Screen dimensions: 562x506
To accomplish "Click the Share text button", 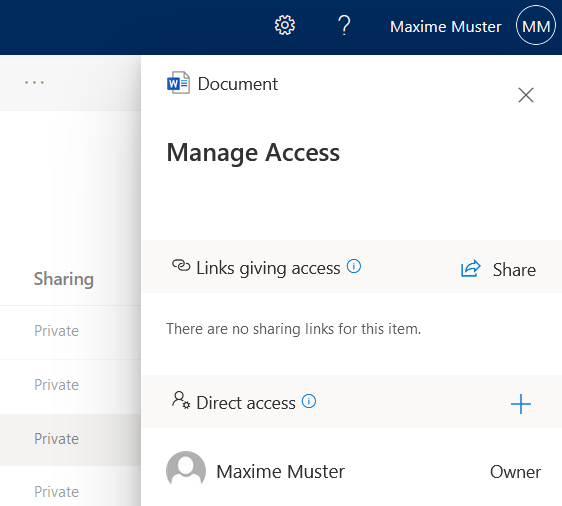I will pyautogui.click(x=514, y=270).
